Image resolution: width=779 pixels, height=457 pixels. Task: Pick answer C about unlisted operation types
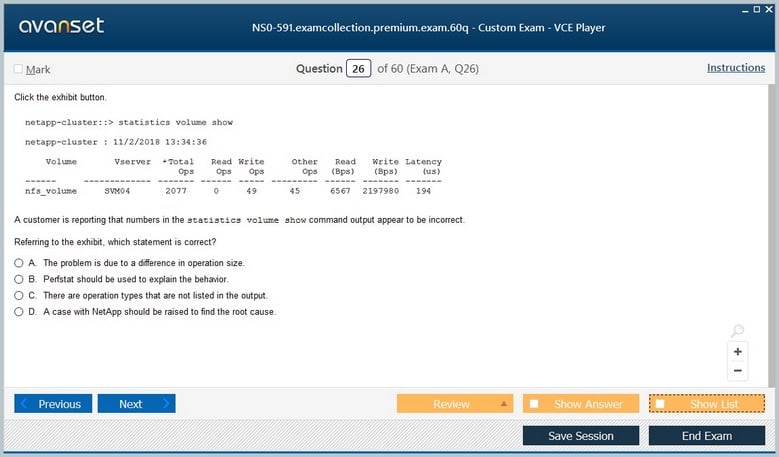tap(19, 296)
